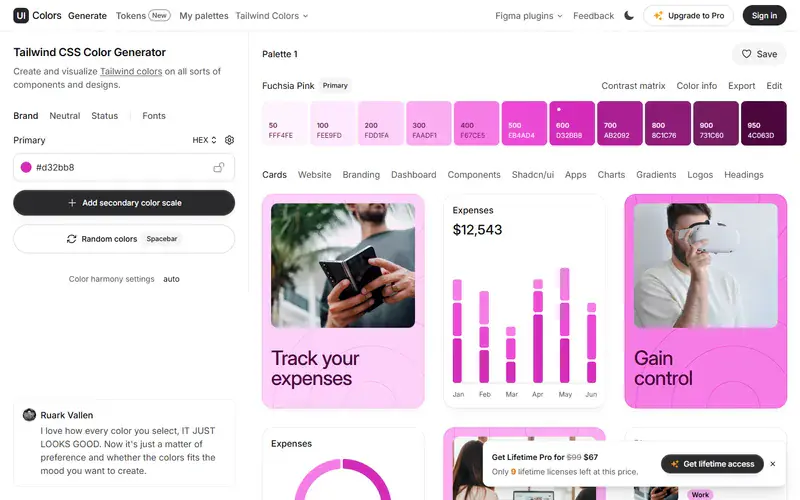Select the 50 swatch FFF4FE
This screenshot has height=500, width=800.
(x=285, y=123)
